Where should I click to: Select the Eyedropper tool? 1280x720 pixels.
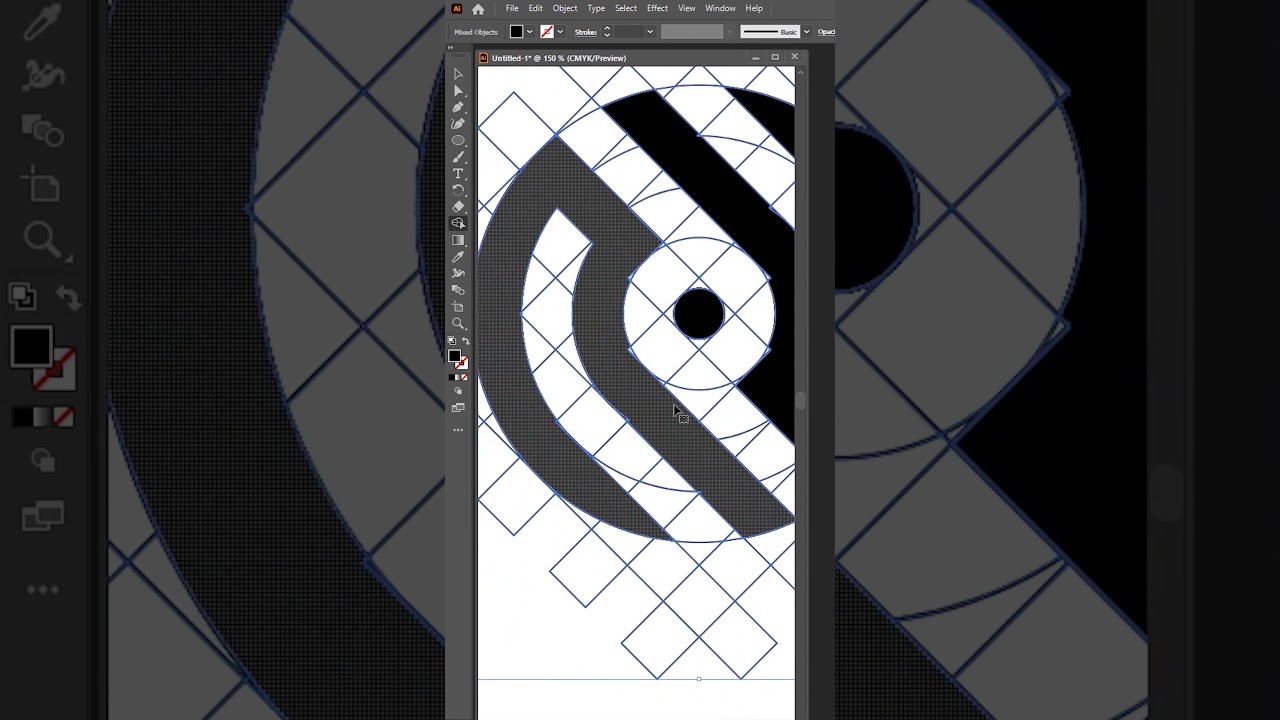pyautogui.click(x=458, y=258)
